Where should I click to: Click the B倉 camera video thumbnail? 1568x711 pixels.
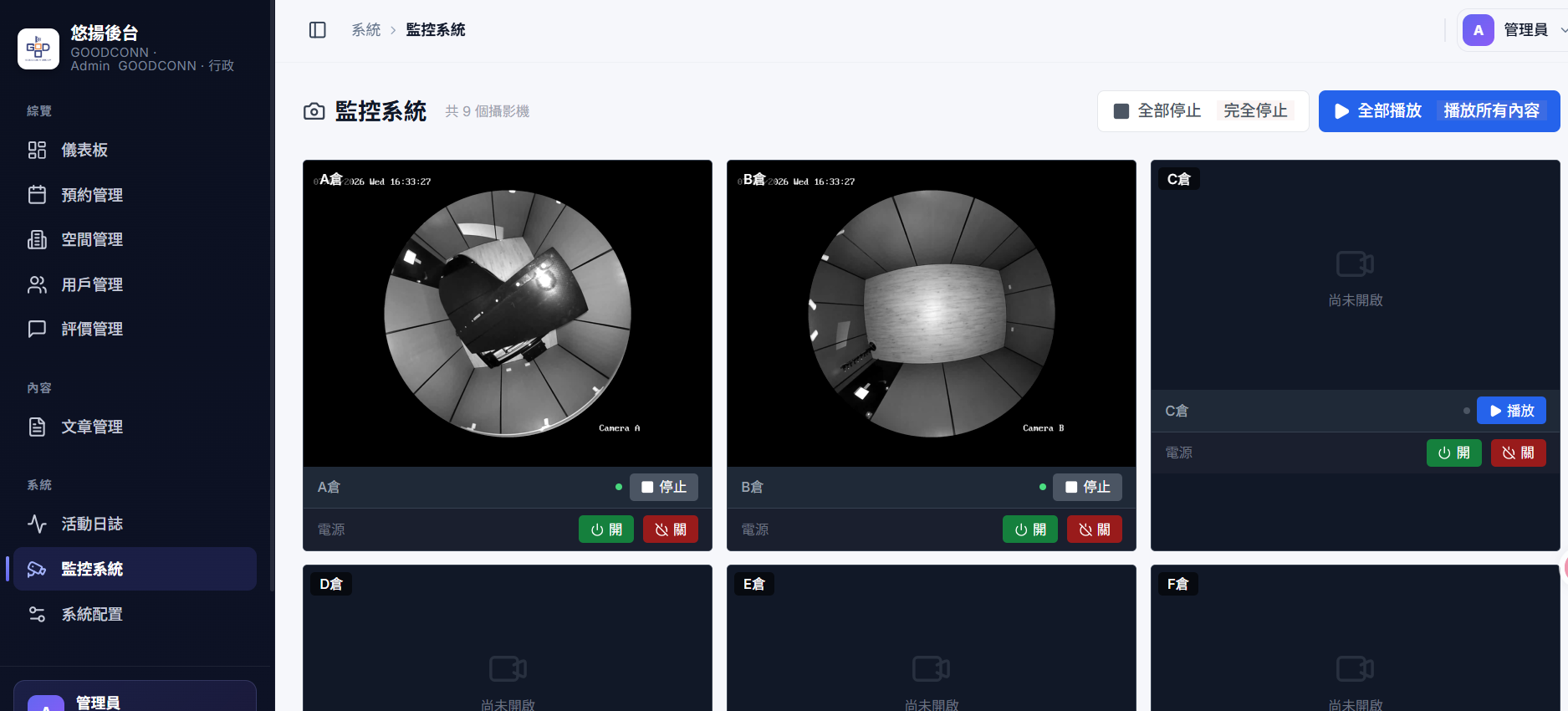pyautogui.click(x=932, y=314)
